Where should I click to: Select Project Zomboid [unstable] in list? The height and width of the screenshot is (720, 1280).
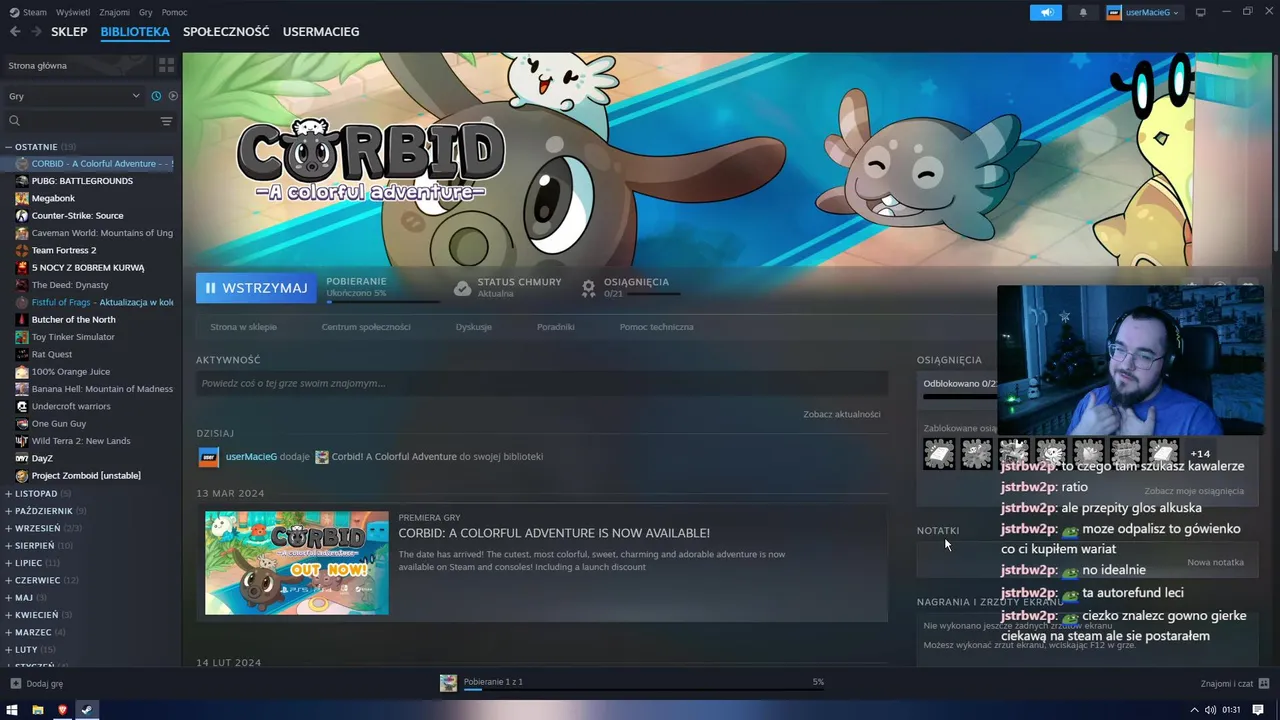86,476
